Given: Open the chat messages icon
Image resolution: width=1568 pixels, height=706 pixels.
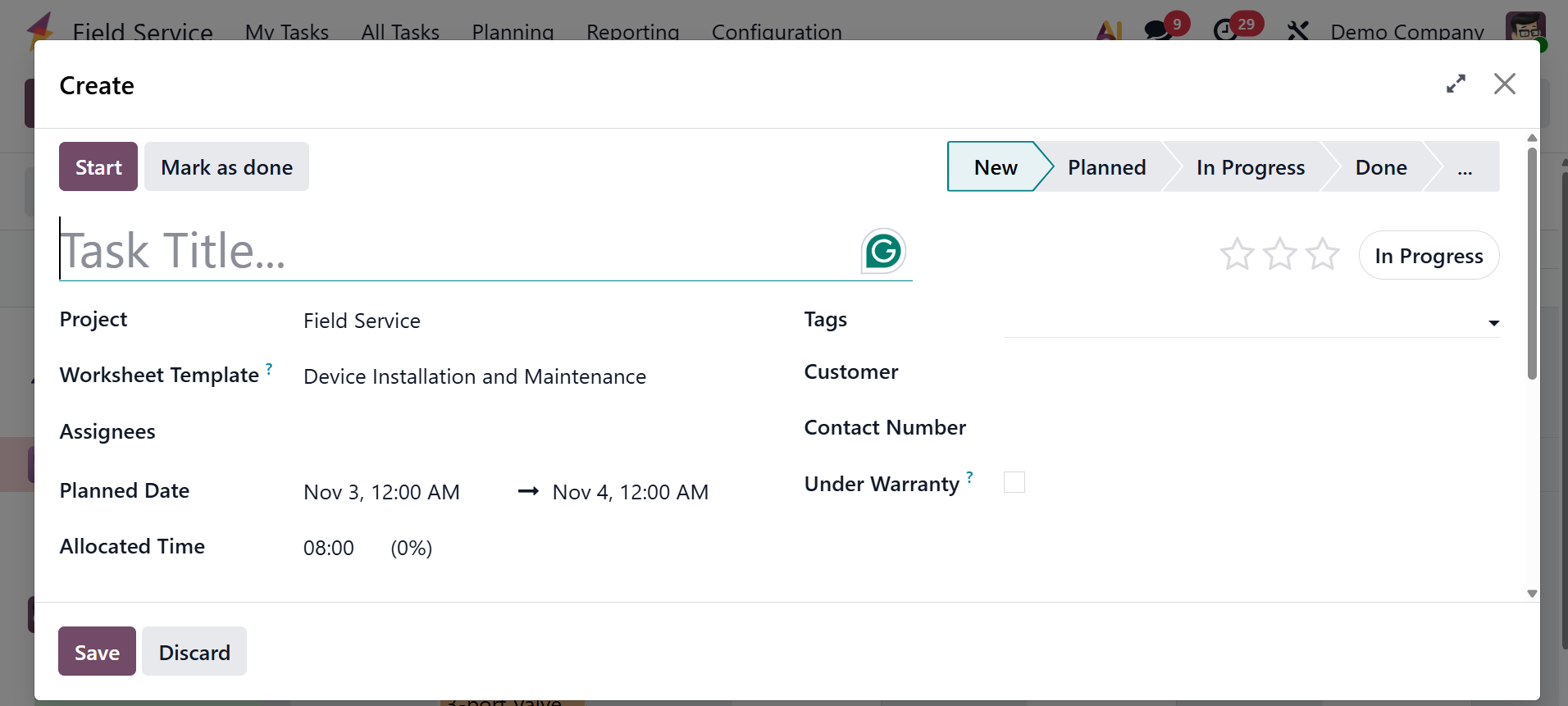Looking at the screenshot, I should pos(1157,30).
